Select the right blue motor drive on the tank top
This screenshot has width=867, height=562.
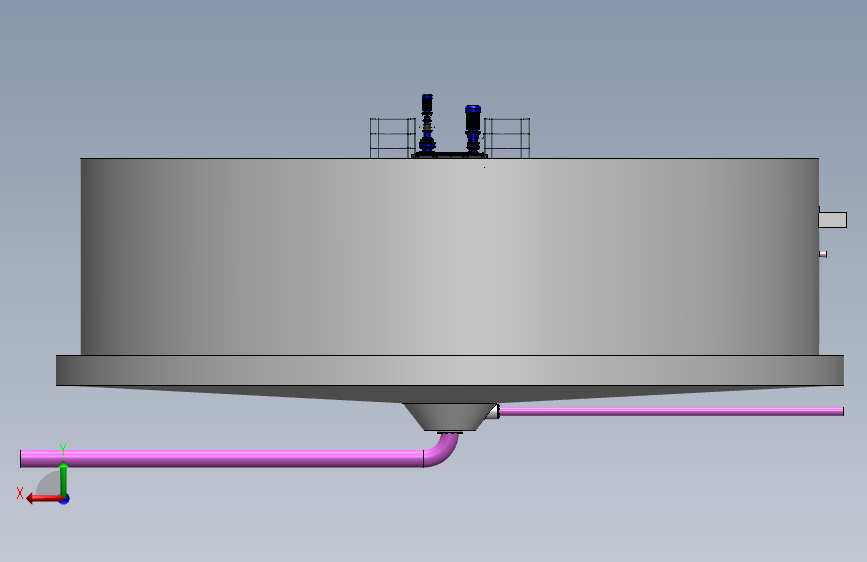coord(473,128)
